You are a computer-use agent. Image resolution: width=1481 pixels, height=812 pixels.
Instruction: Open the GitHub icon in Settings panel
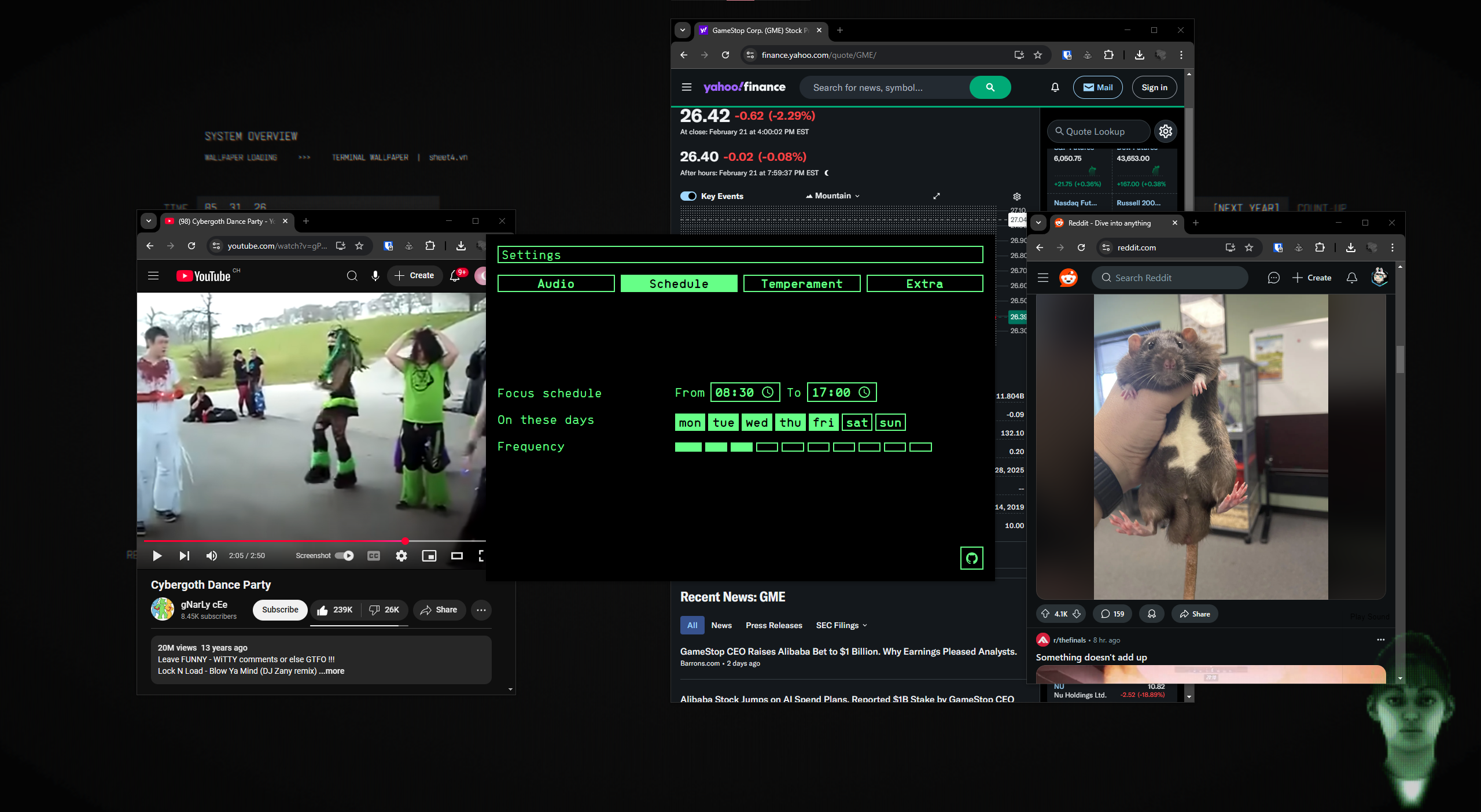971,558
